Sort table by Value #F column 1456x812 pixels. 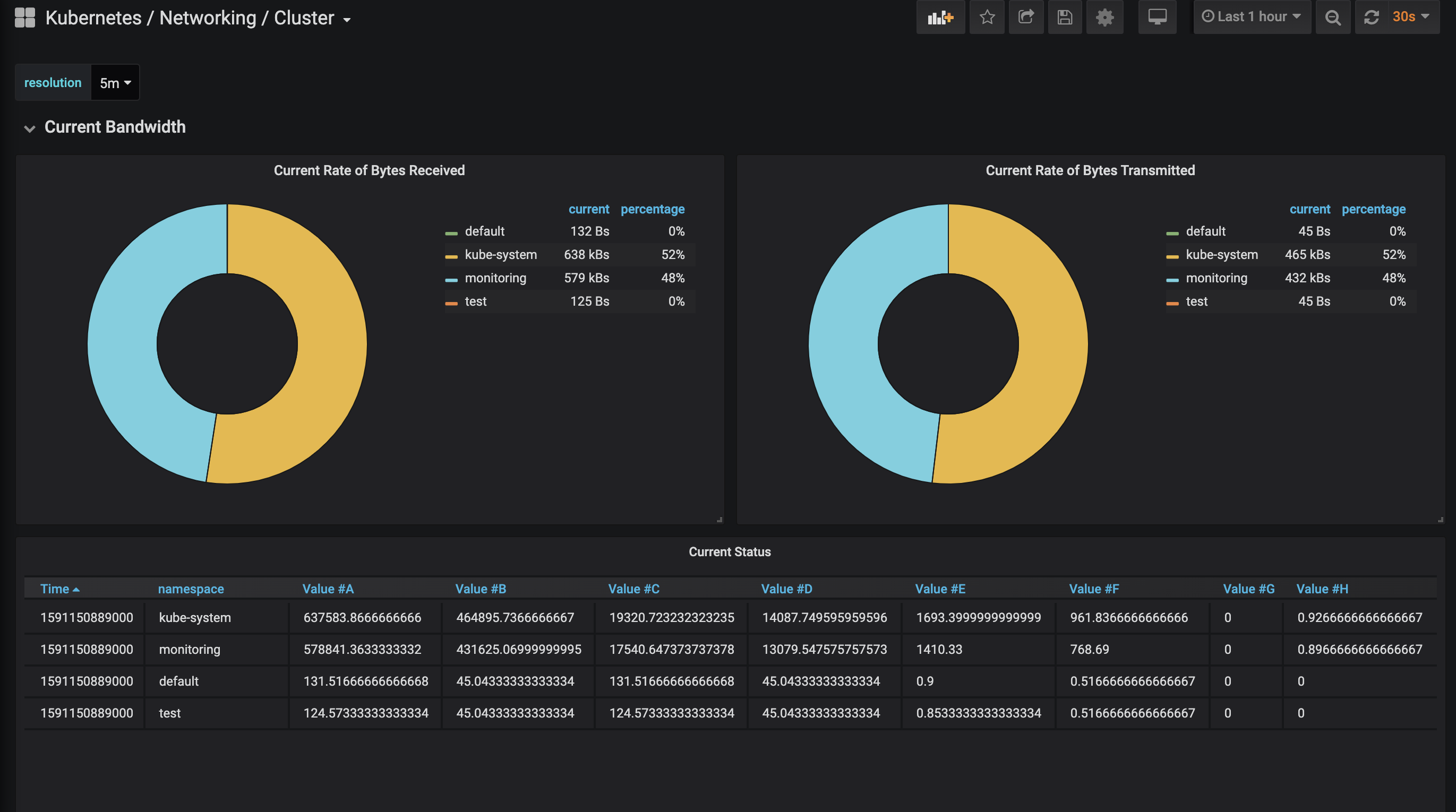pyautogui.click(x=1094, y=589)
